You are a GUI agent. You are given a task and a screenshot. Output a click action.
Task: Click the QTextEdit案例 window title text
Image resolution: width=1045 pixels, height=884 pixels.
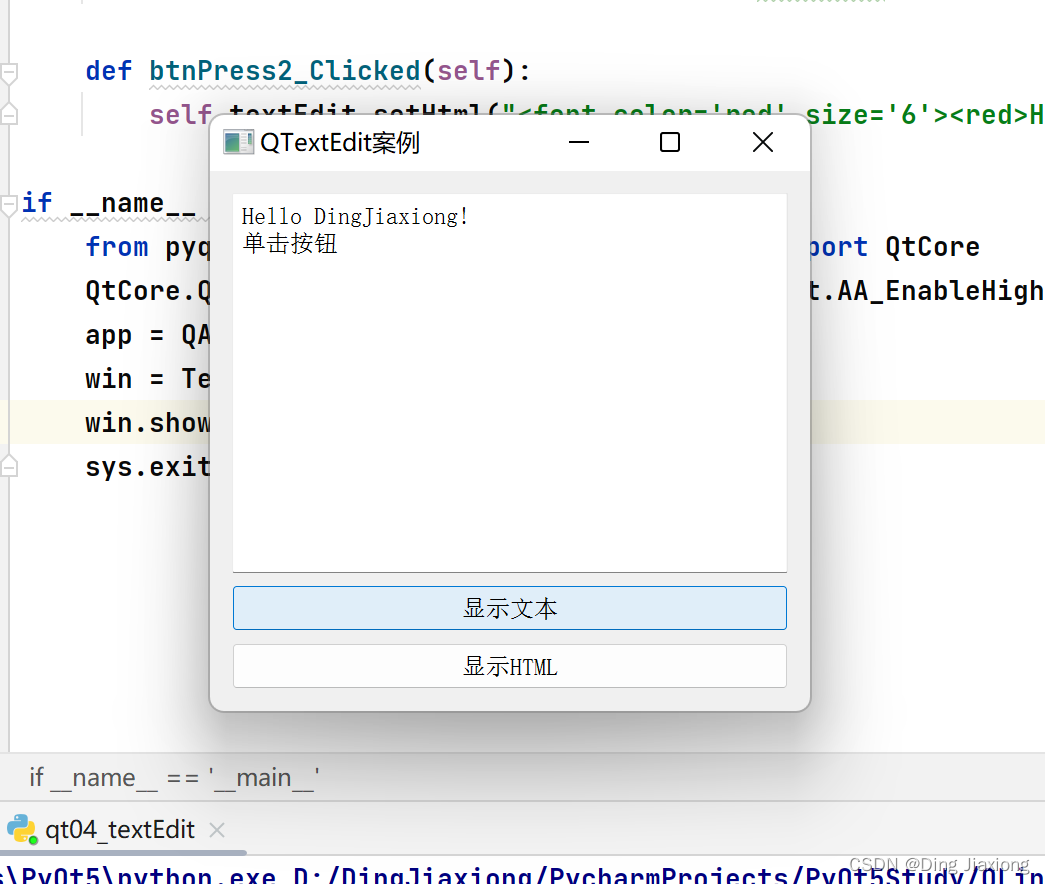(x=340, y=143)
